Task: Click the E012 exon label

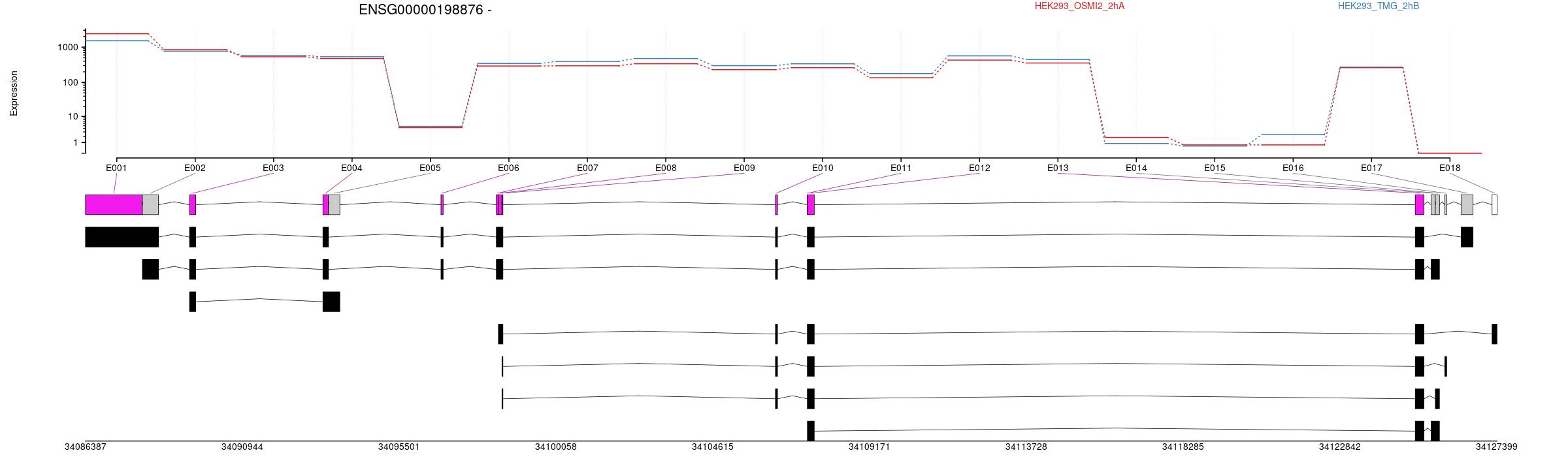Action: pyautogui.click(x=979, y=168)
